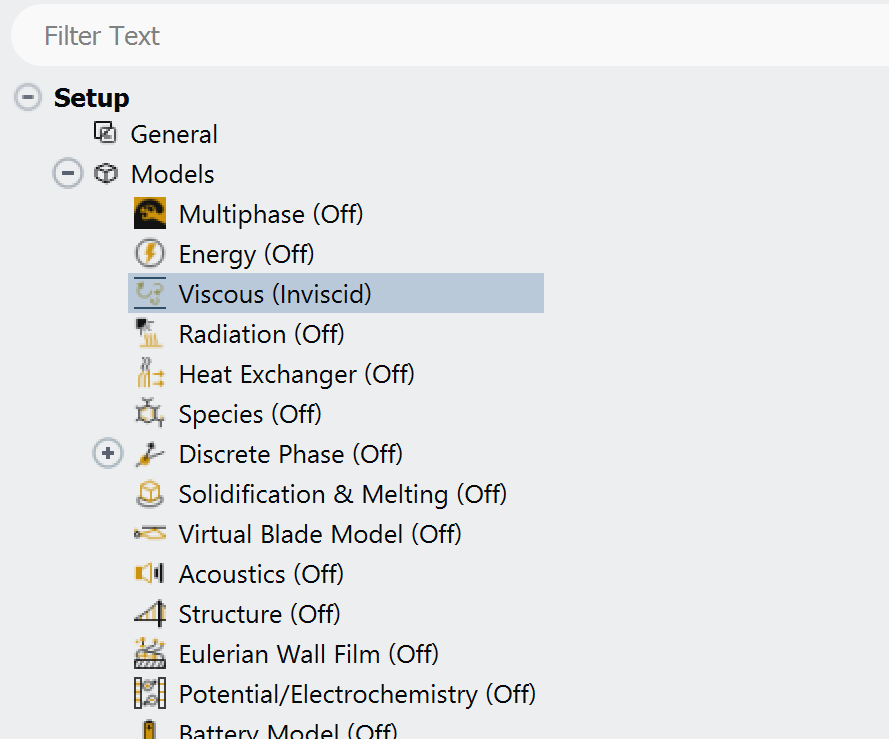Image resolution: width=889 pixels, height=739 pixels.
Task: Click the Heat Exchanger icon
Action: point(149,374)
